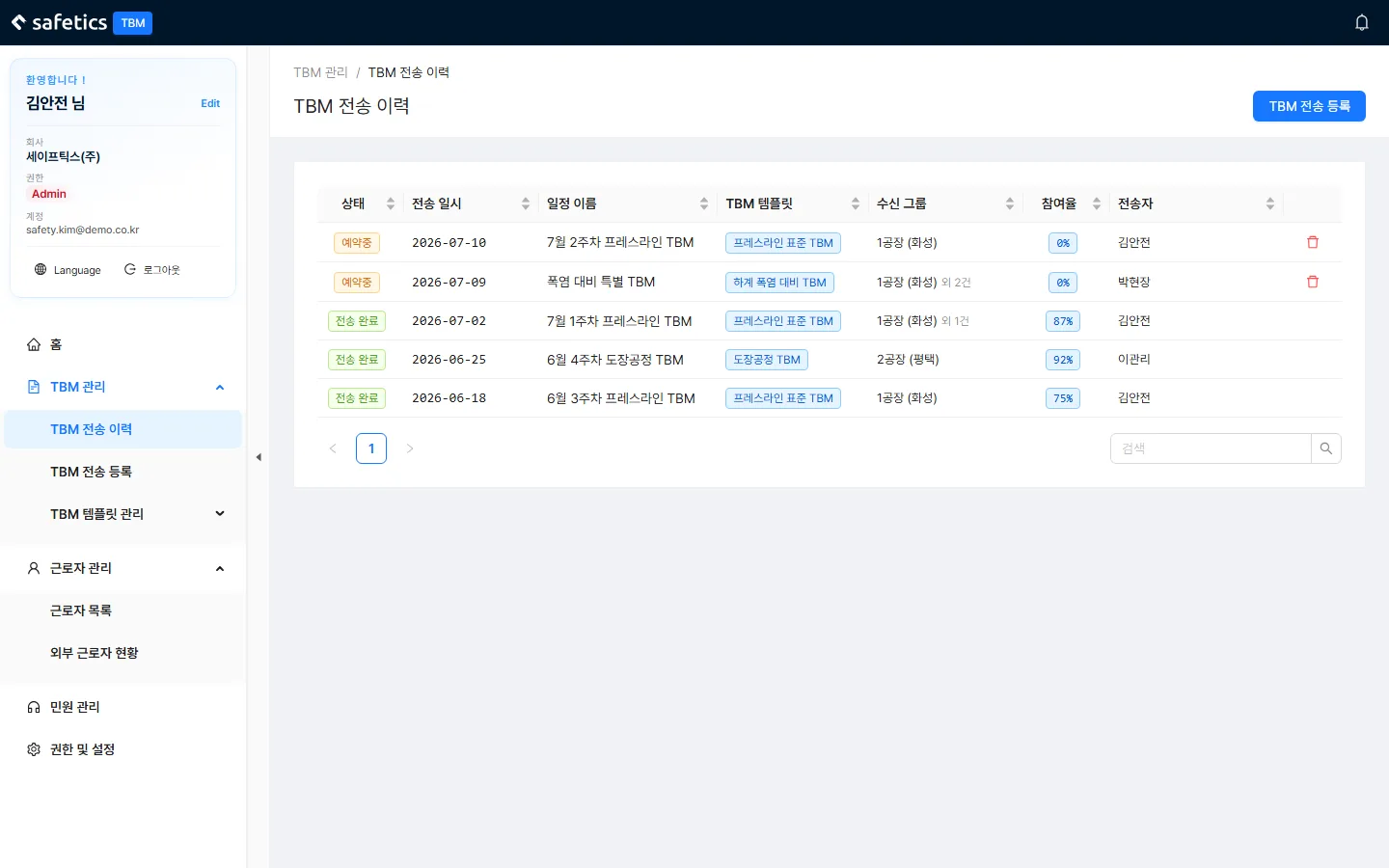This screenshot has width=1389, height=868.
Task: Sort table by 일정 이름 column
Action: point(704,203)
